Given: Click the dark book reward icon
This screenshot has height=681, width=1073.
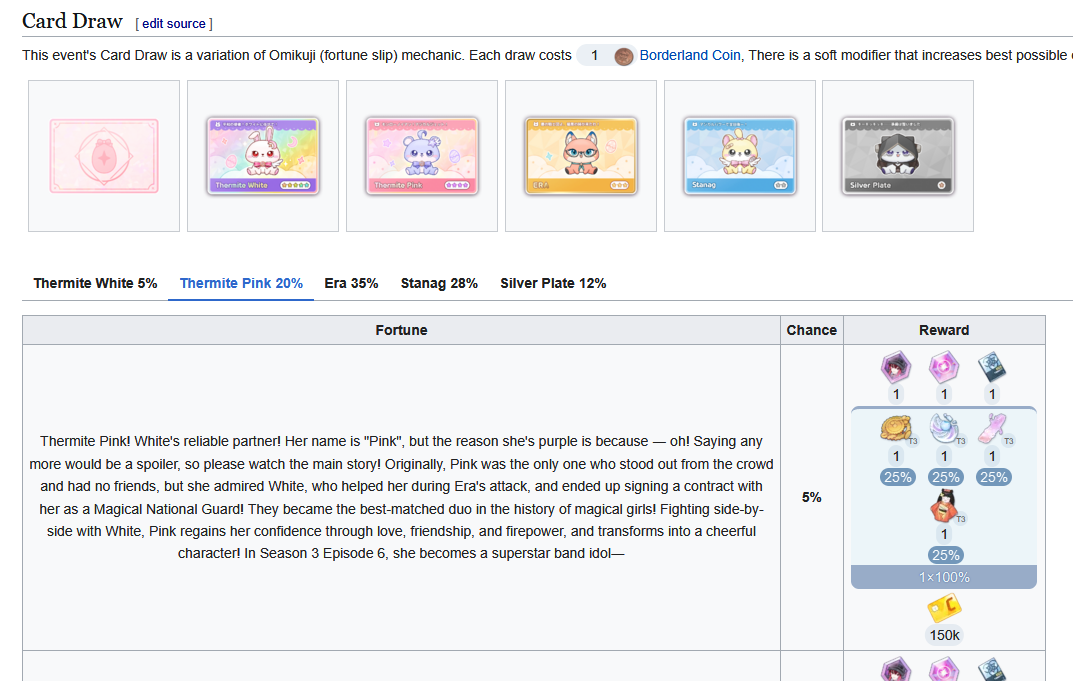Looking at the screenshot, I should [x=992, y=368].
